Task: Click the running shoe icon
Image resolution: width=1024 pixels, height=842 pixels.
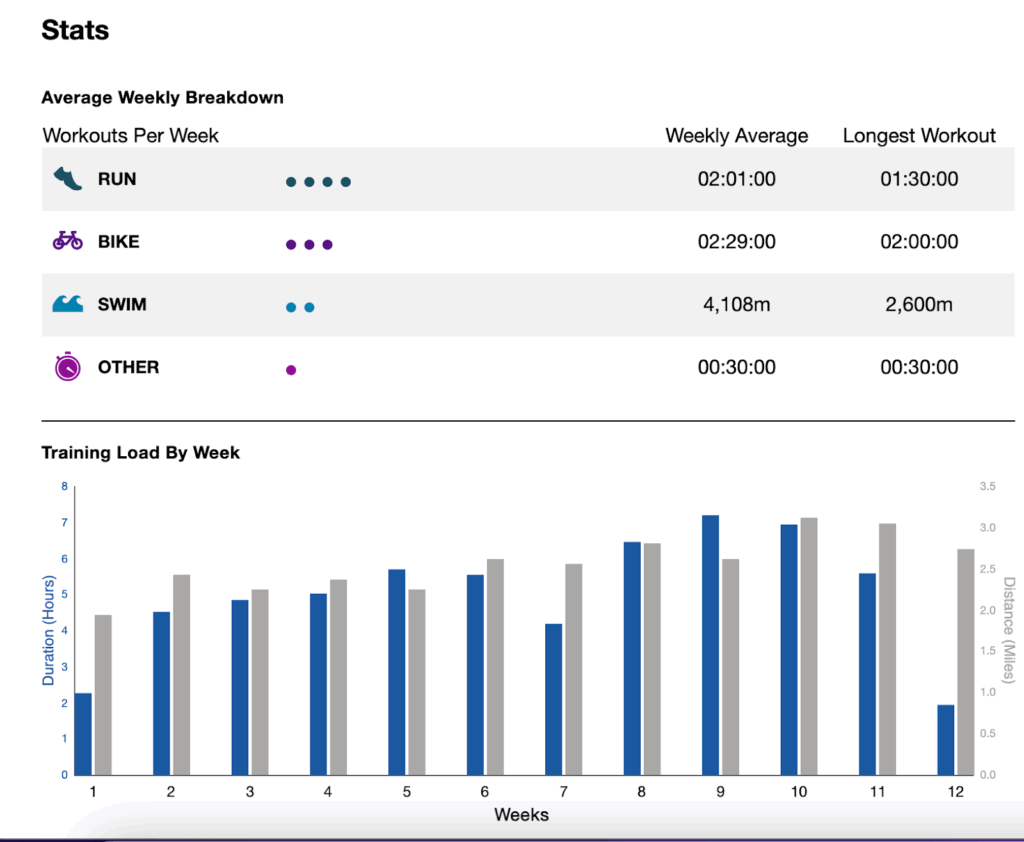Action: 67,180
